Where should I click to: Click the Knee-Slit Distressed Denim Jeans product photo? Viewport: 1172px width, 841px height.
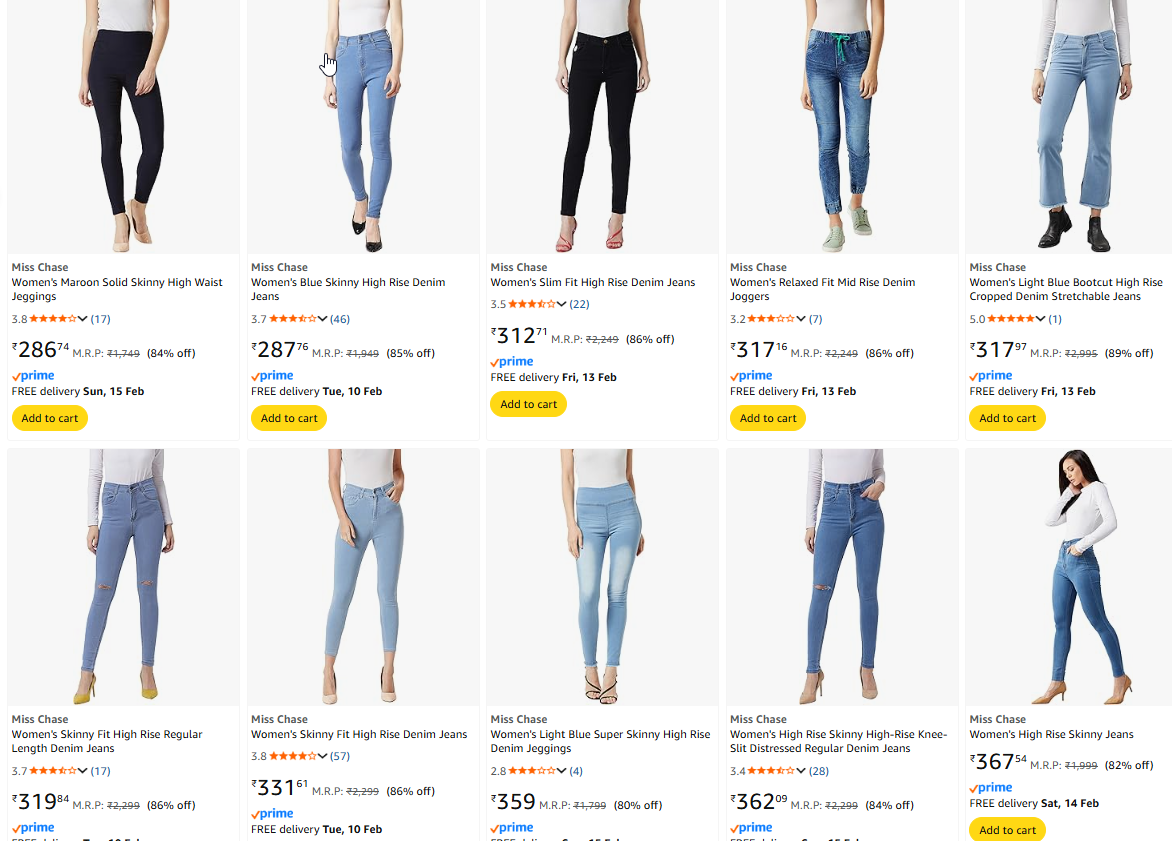pyautogui.click(x=842, y=576)
